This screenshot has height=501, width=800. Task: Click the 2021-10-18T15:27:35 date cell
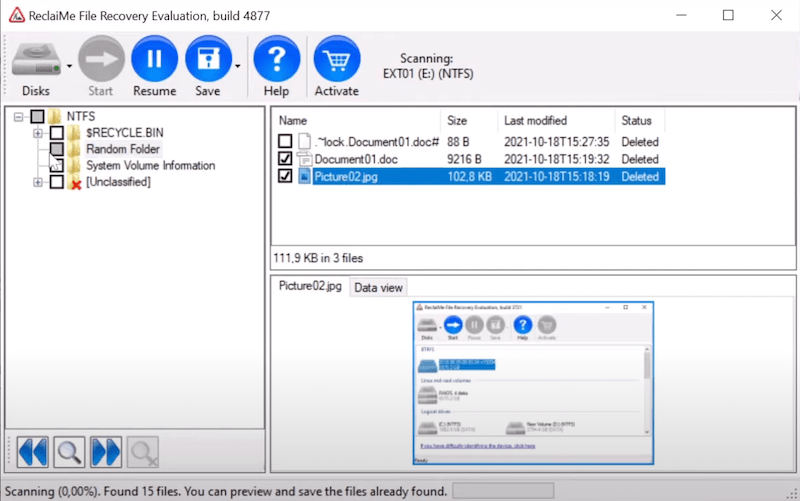557,142
